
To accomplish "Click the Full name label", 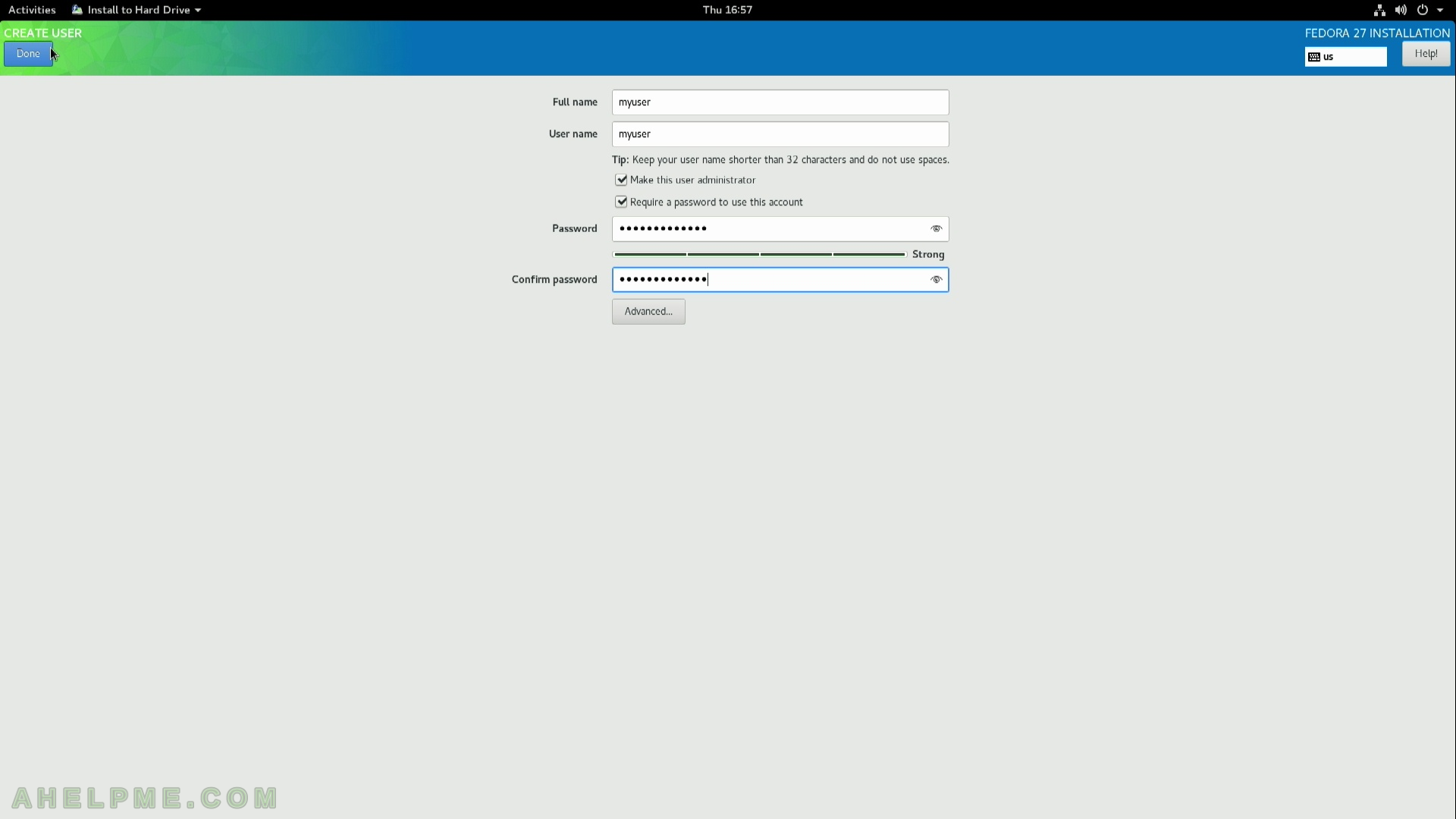I will click(x=575, y=102).
